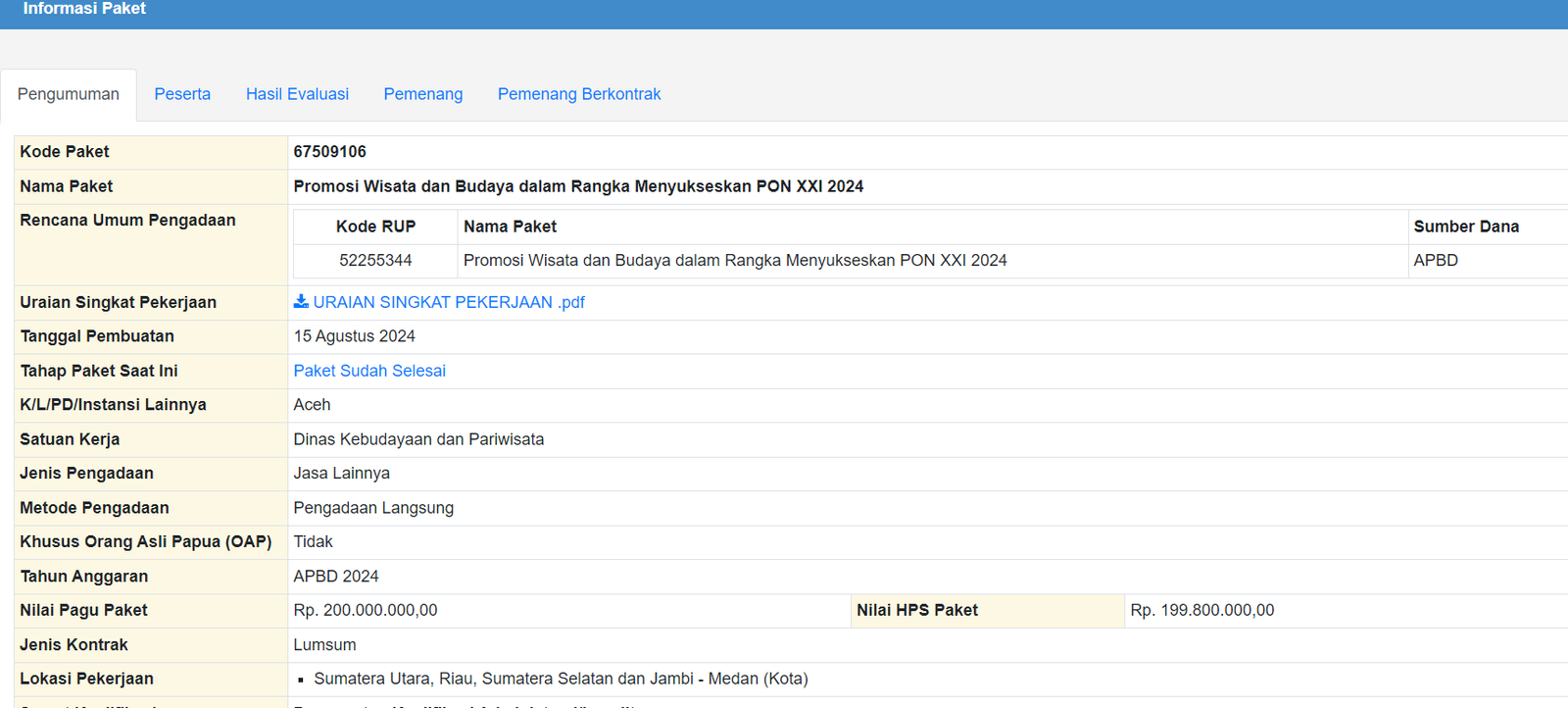Click the Dinas Kebudayaan dan Pariwisata text
The image size is (1568, 708).
coord(418,439)
